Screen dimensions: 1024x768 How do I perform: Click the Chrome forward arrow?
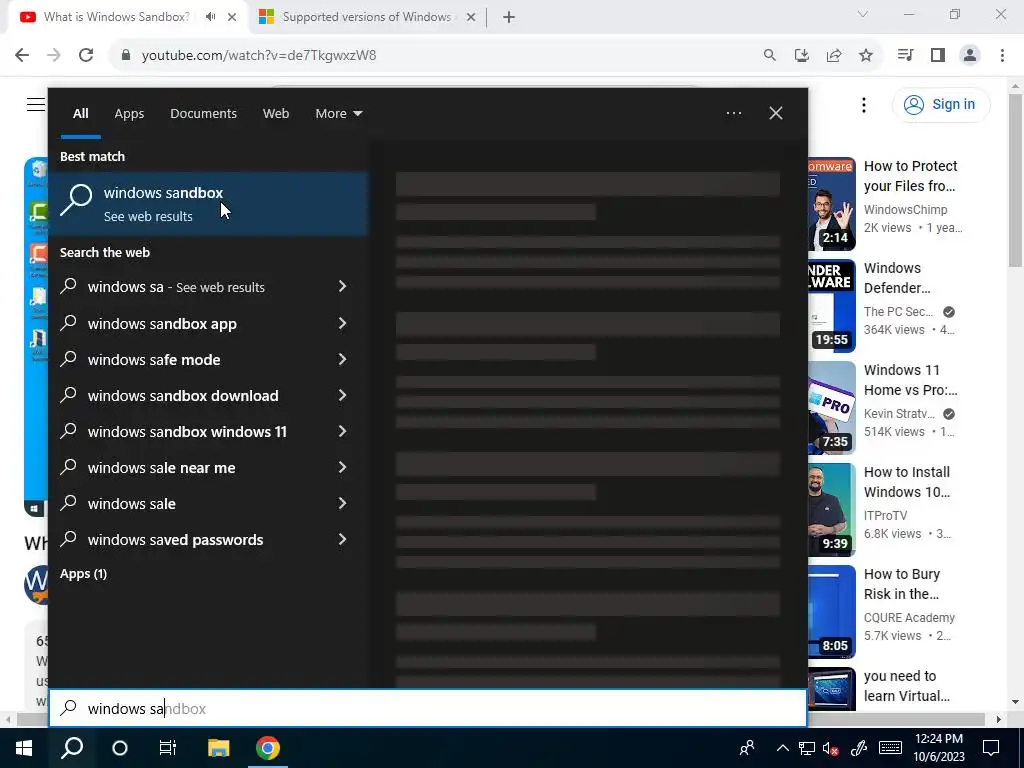point(54,55)
